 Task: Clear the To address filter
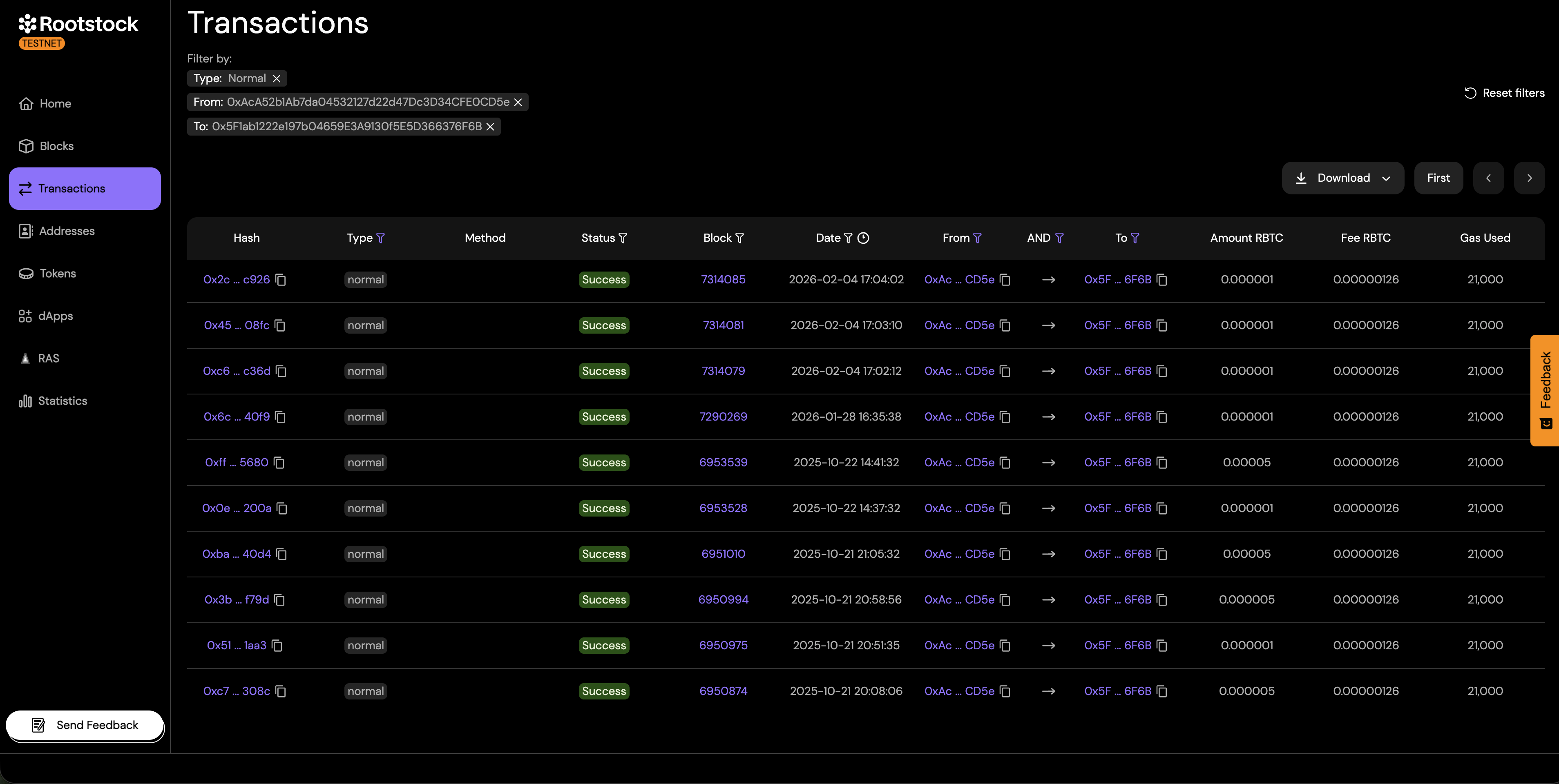[x=490, y=127]
